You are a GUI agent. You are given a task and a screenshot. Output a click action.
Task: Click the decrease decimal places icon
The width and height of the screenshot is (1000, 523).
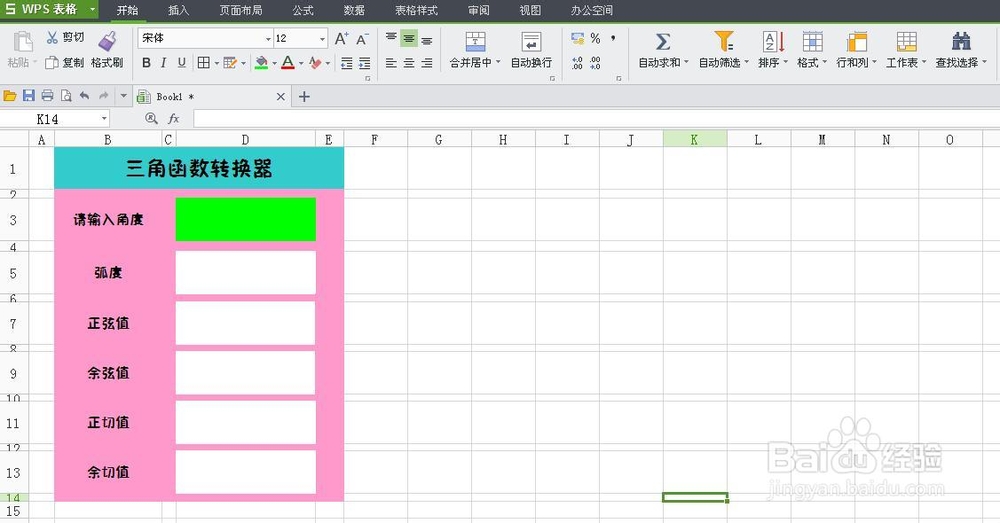coord(595,63)
